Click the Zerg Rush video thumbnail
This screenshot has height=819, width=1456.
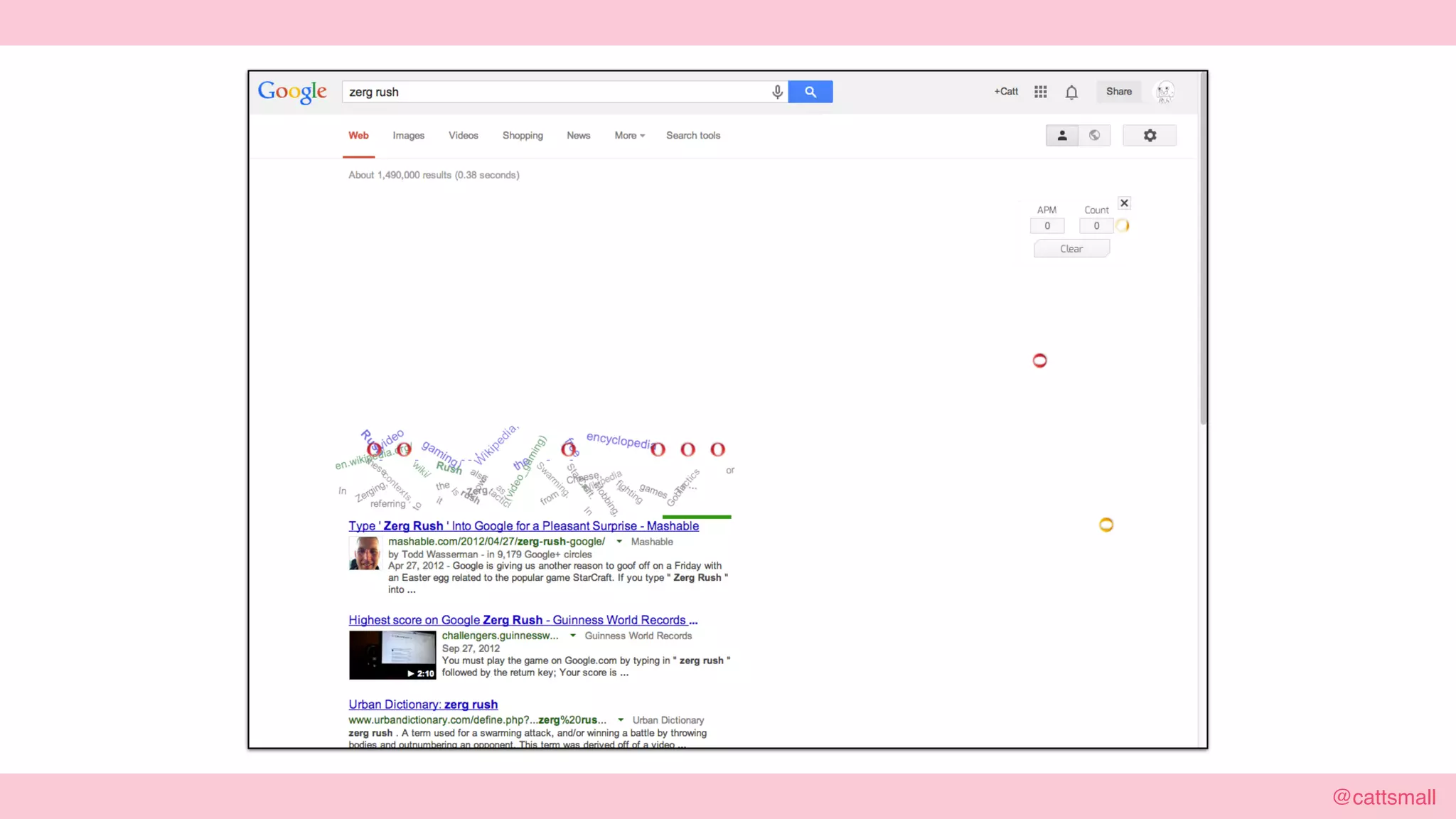pyautogui.click(x=392, y=655)
